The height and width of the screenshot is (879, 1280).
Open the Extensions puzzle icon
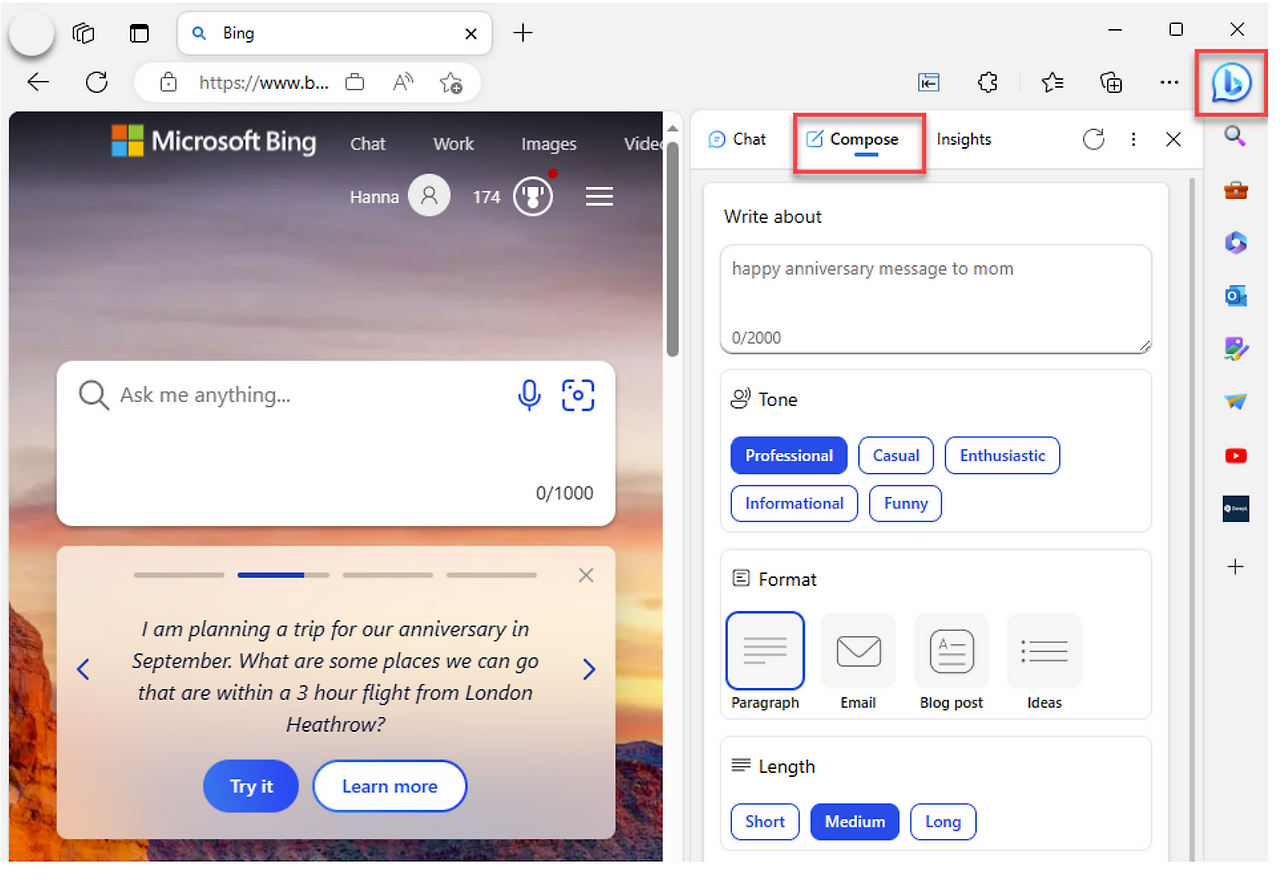(x=988, y=83)
